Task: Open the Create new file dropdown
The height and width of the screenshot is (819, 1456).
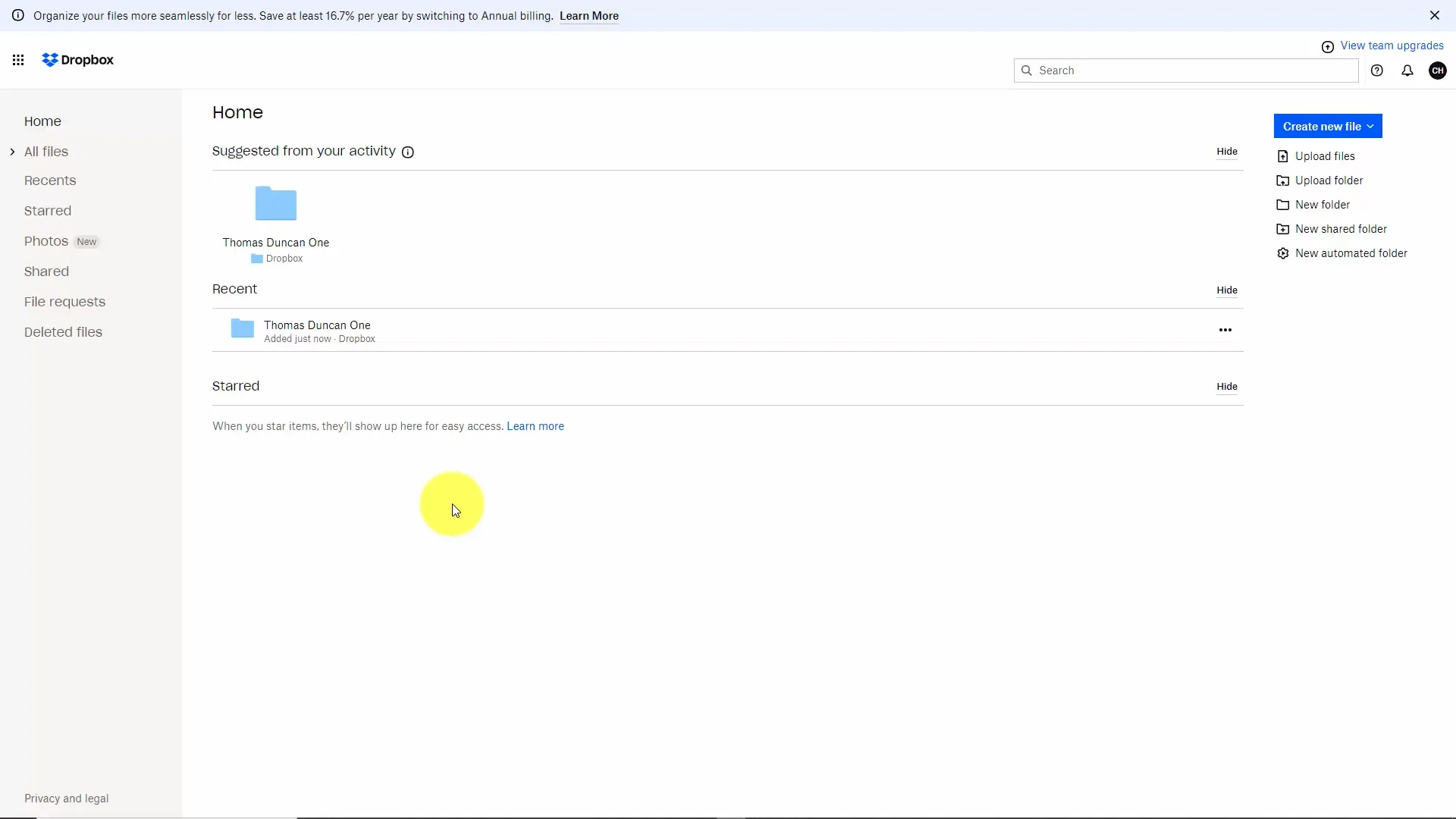Action: tap(1328, 126)
